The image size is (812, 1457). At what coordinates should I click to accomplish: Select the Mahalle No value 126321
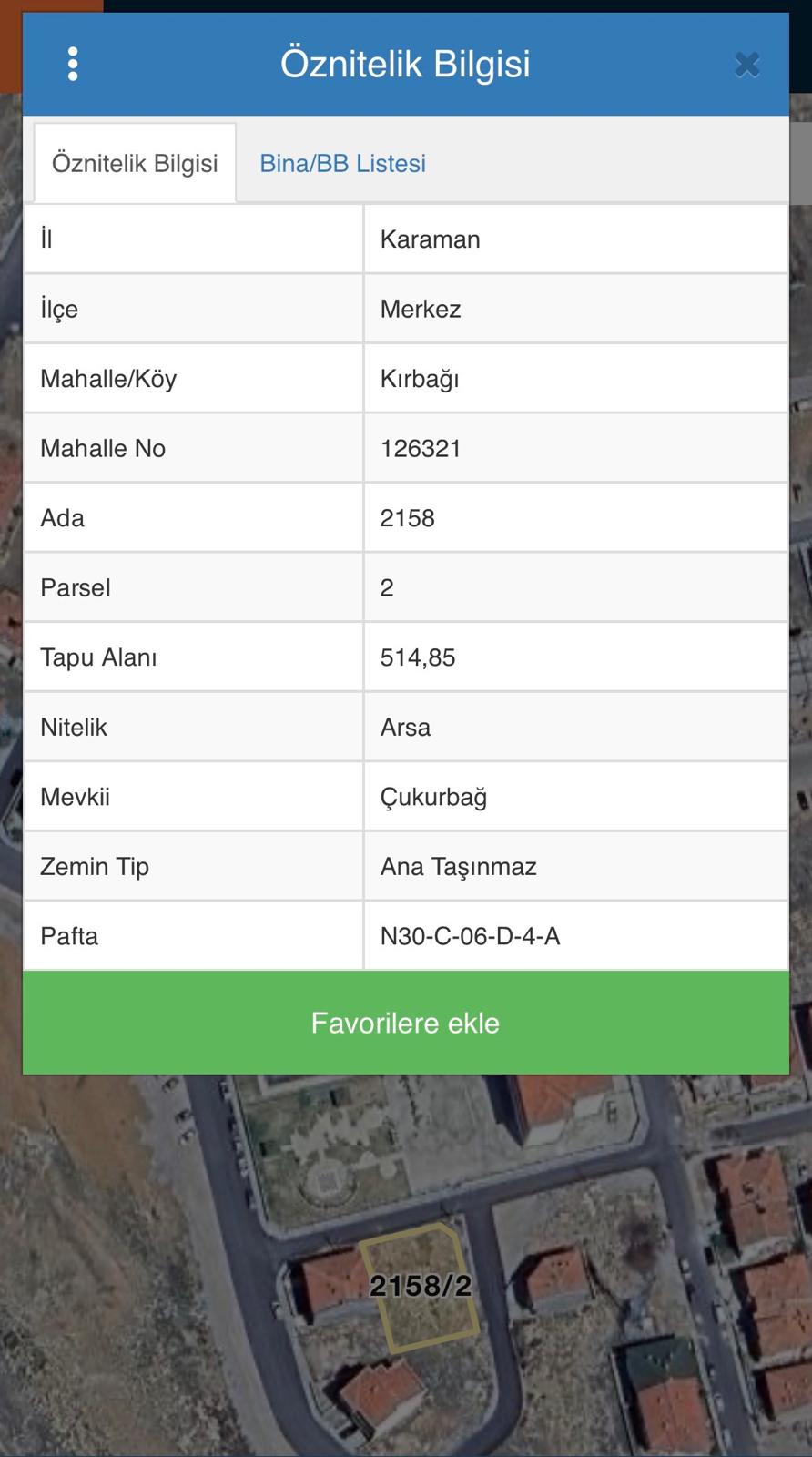[421, 449]
